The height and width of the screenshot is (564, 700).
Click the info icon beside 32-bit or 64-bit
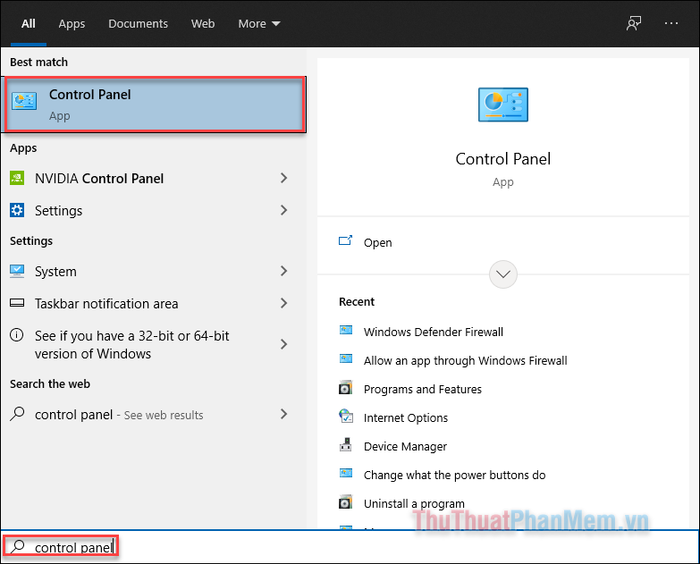(x=17, y=335)
